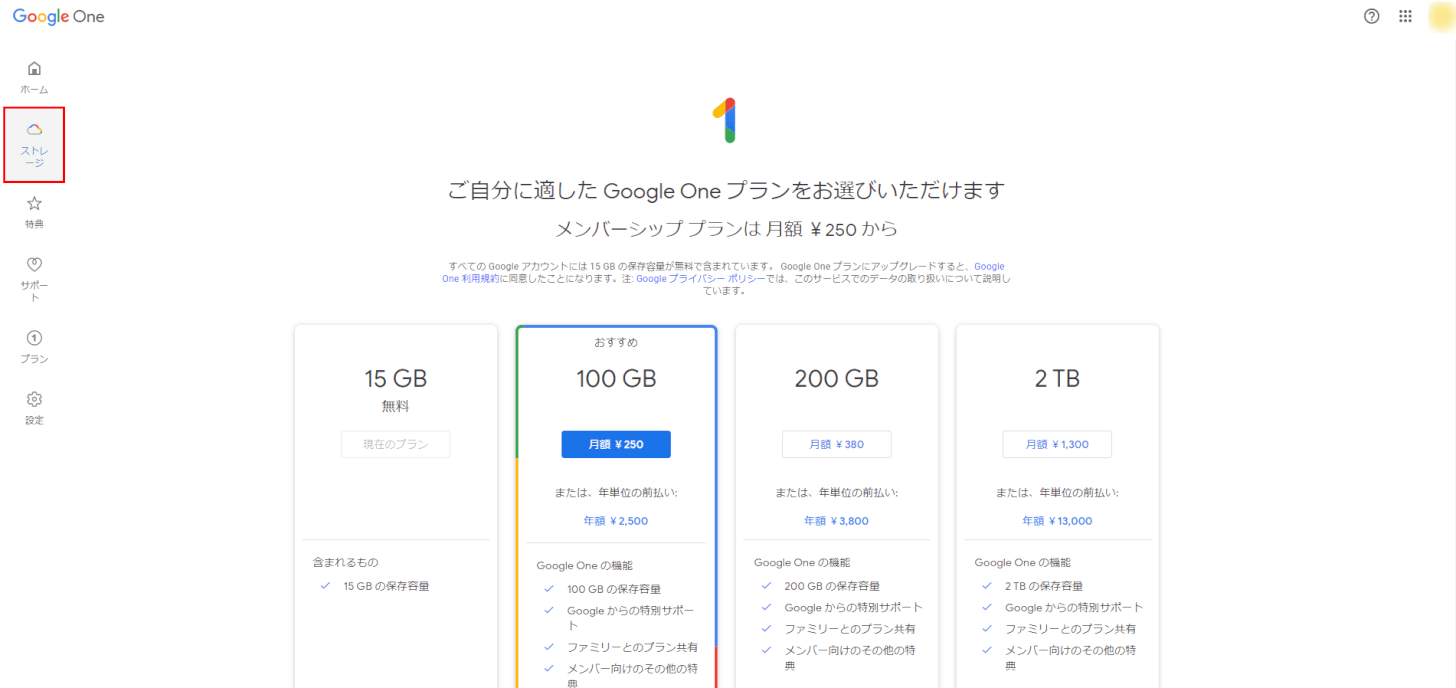Open the Google apps grid icon
1456x688 pixels.
(x=1405, y=16)
